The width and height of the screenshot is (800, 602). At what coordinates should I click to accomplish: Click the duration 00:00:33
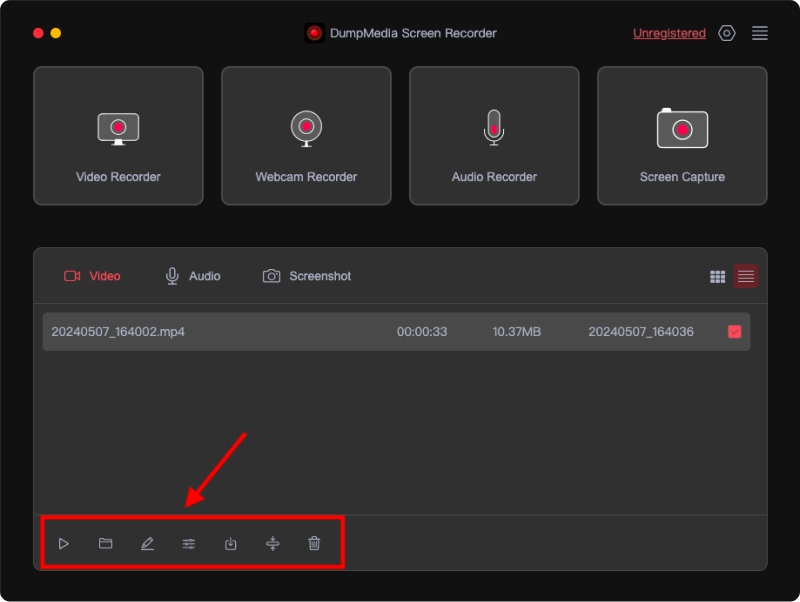pos(422,332)
